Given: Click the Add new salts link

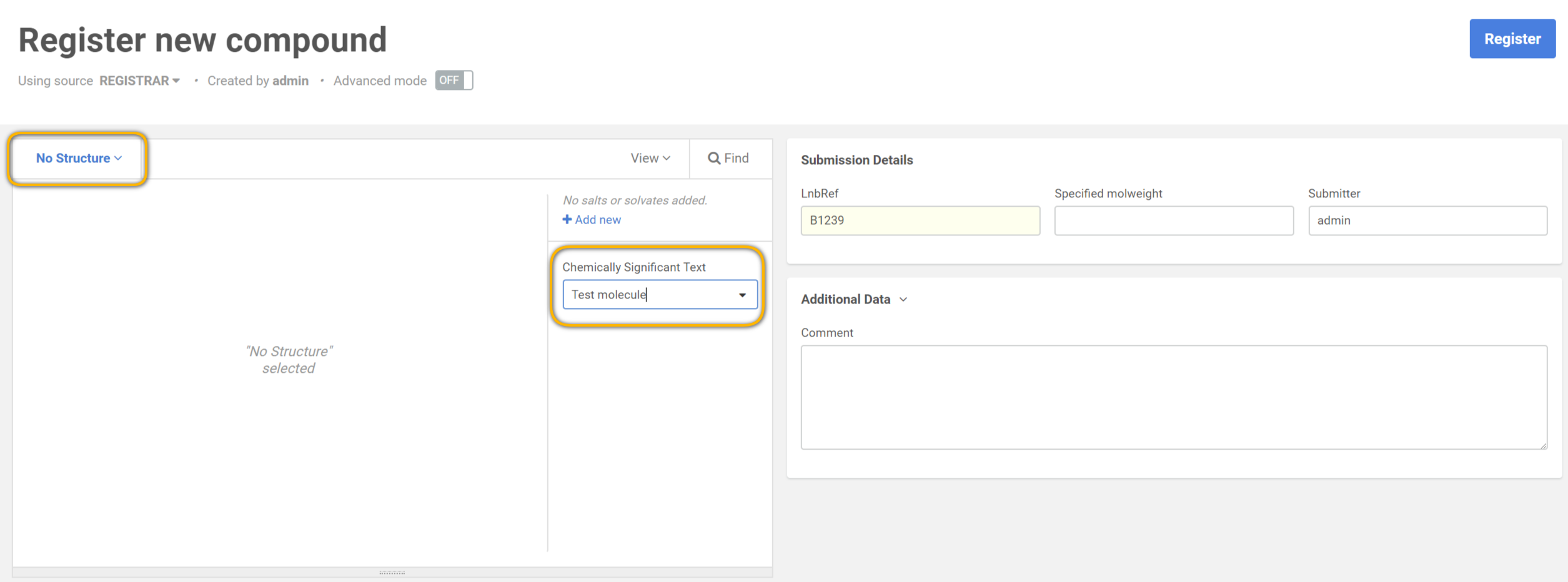Looking at the screenshot, I should coord(597,220).
